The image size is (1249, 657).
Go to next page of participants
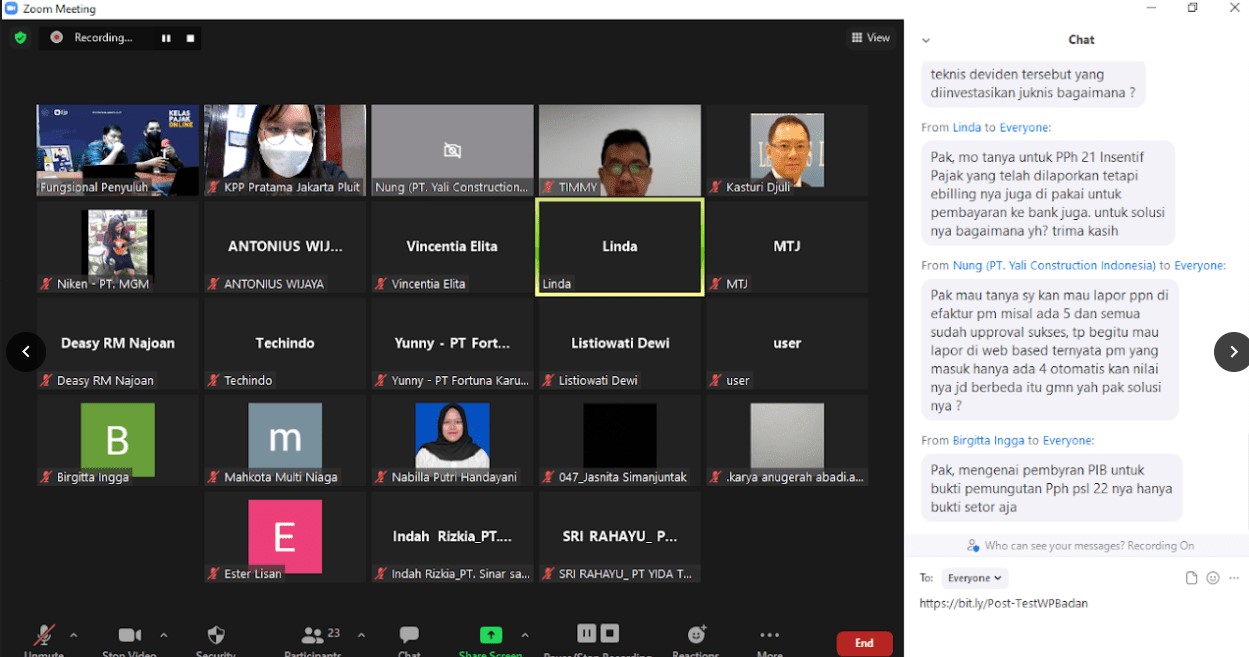[x=1232, y=352]
